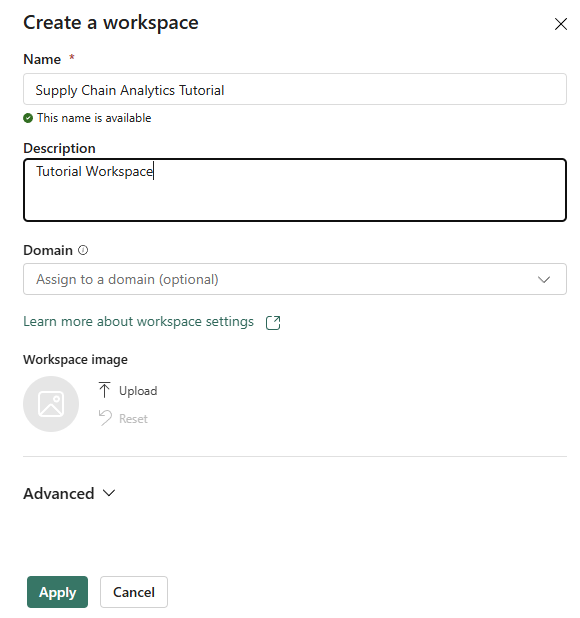Screen dimensions: 580x618
Task: Click the Description field label
Action: pos(59,148)
